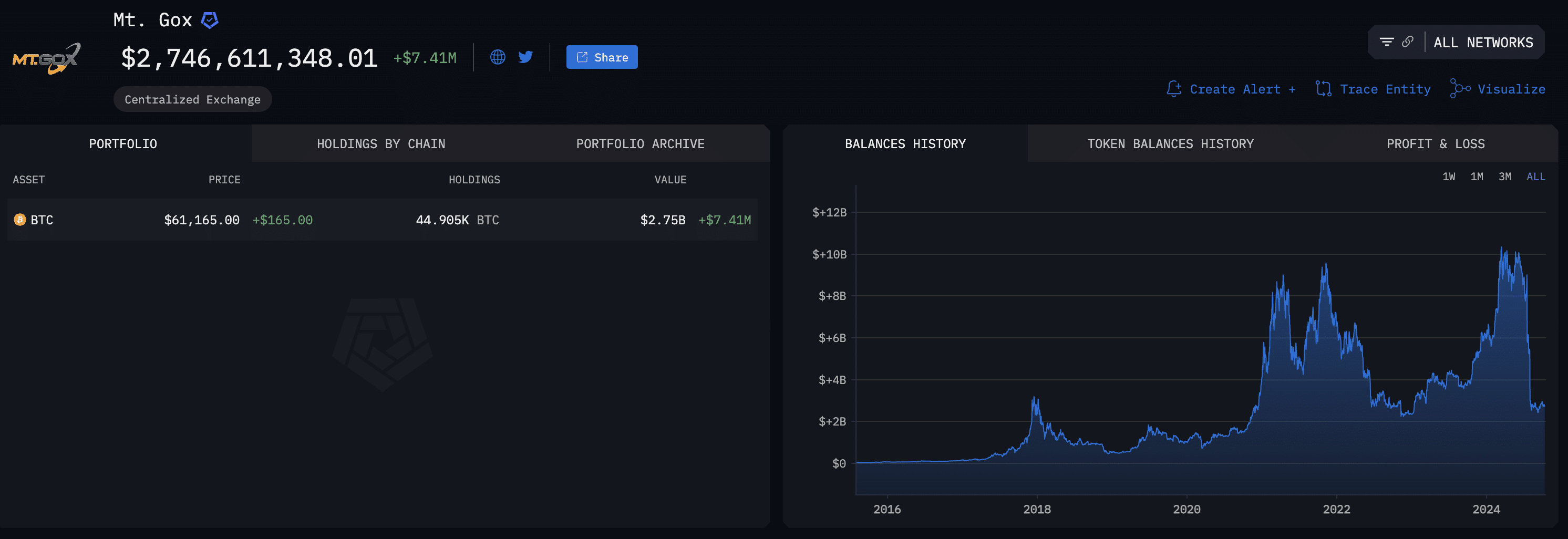This screenshot has height=539, width=1568.
Task: Open the Trace Entity link
Action: (x=1385, y=89)
